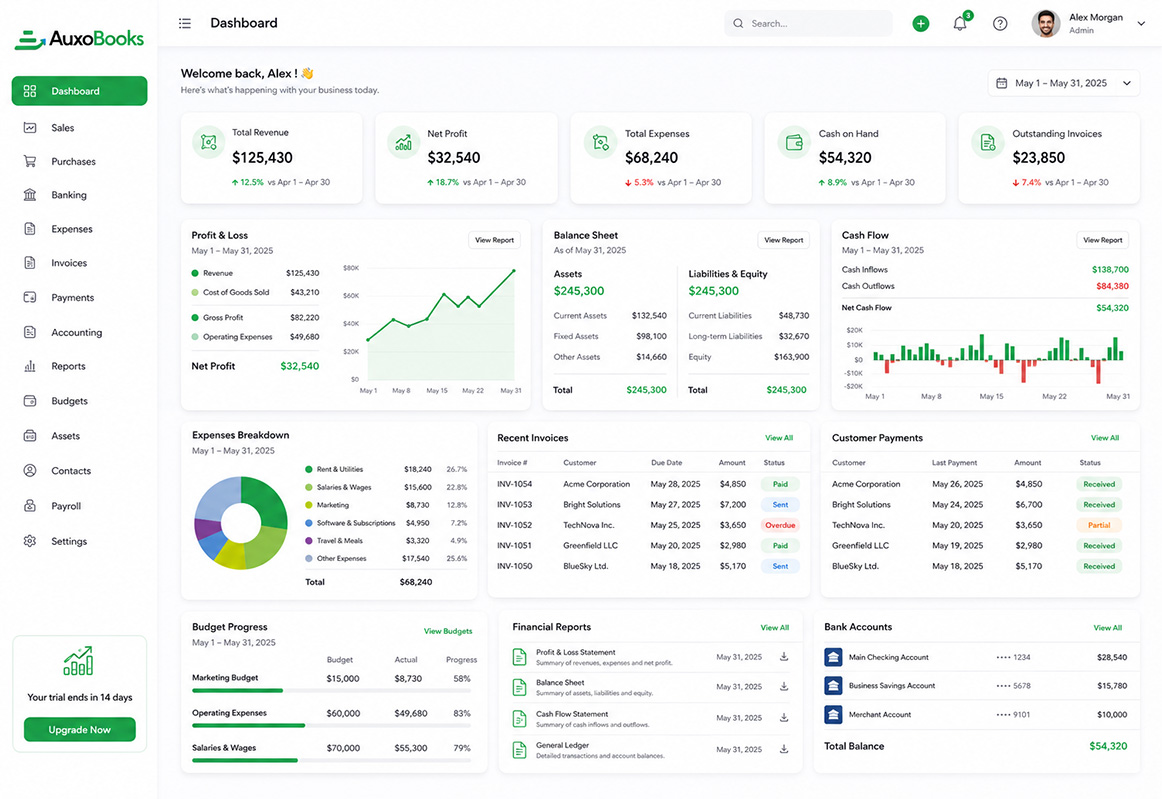Click the General Ledger document icon

point(519,750)
